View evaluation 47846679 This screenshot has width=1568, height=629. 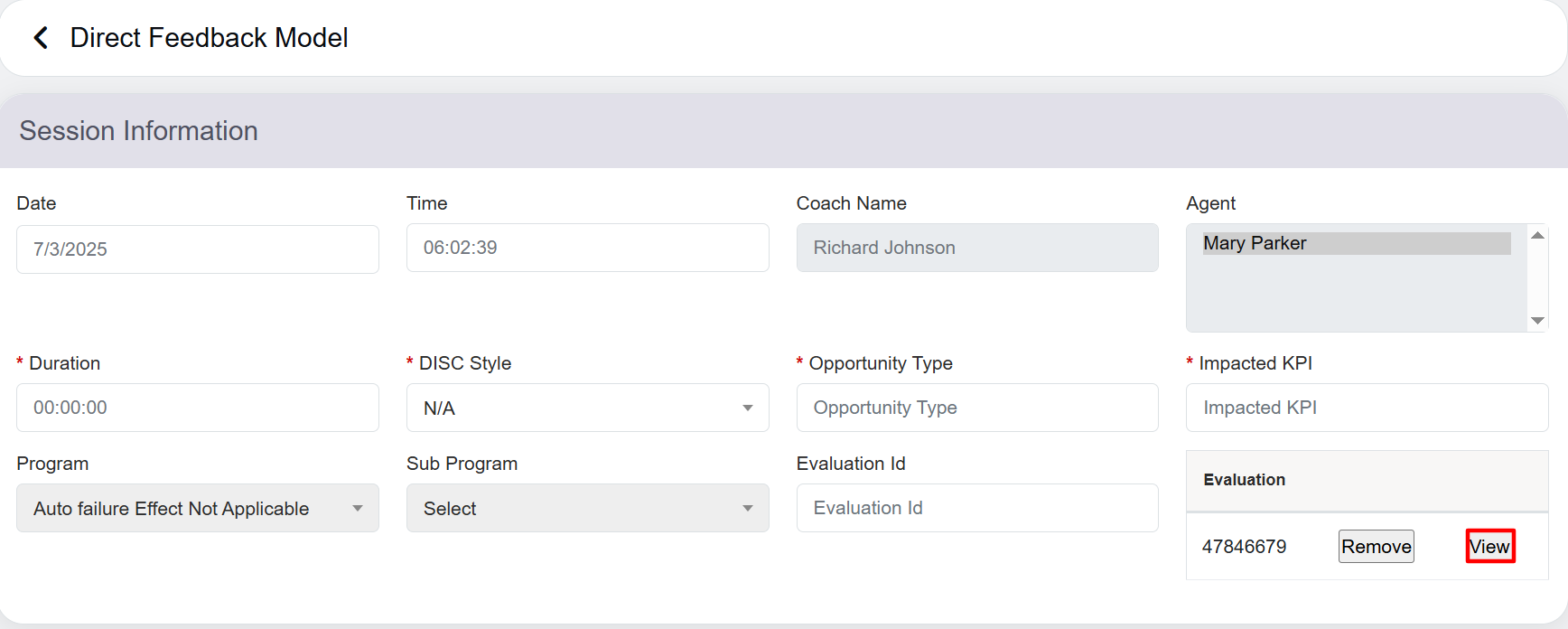coord(1489,547)
